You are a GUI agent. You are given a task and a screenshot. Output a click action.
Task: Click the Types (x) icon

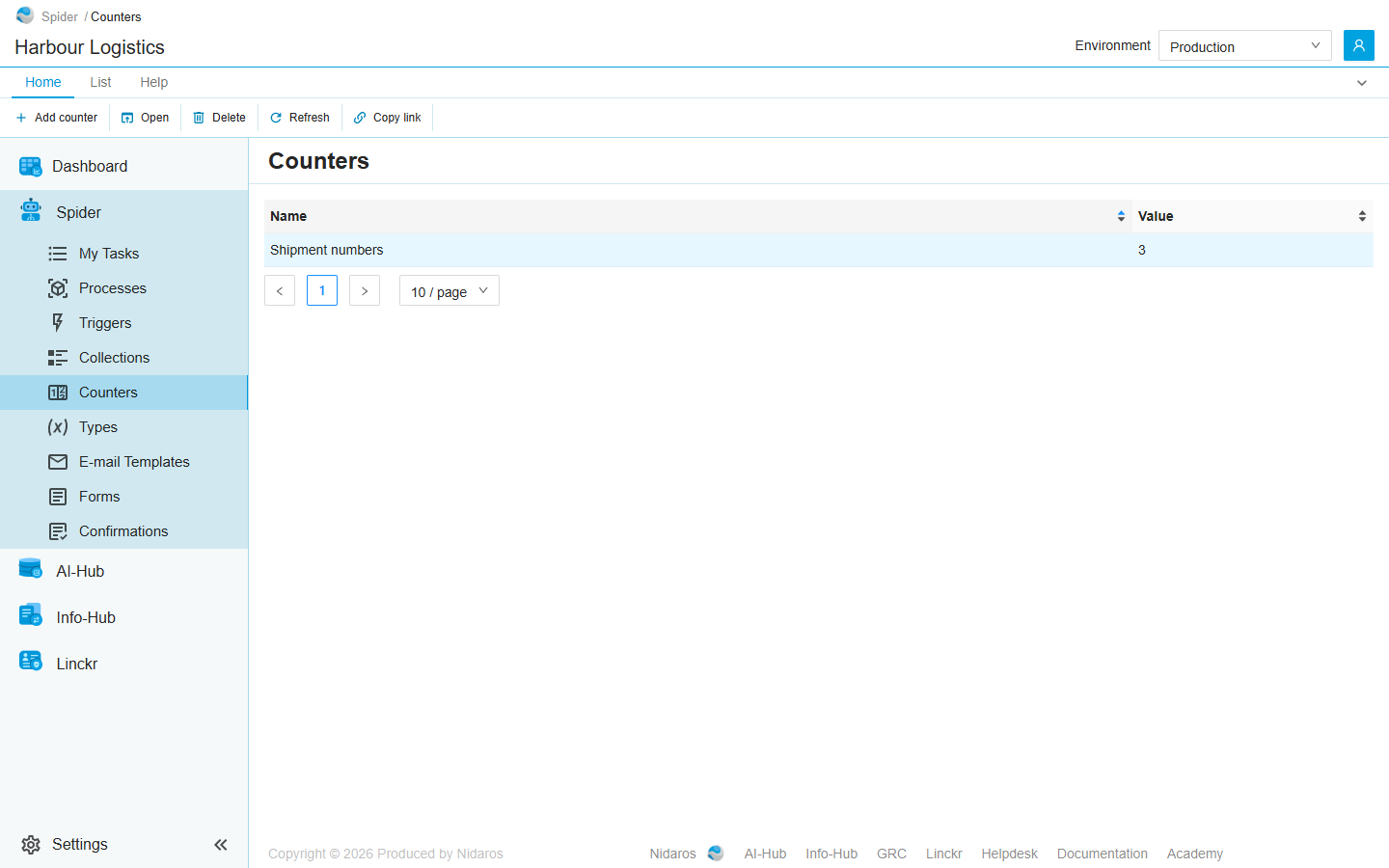tap(58, 427)
